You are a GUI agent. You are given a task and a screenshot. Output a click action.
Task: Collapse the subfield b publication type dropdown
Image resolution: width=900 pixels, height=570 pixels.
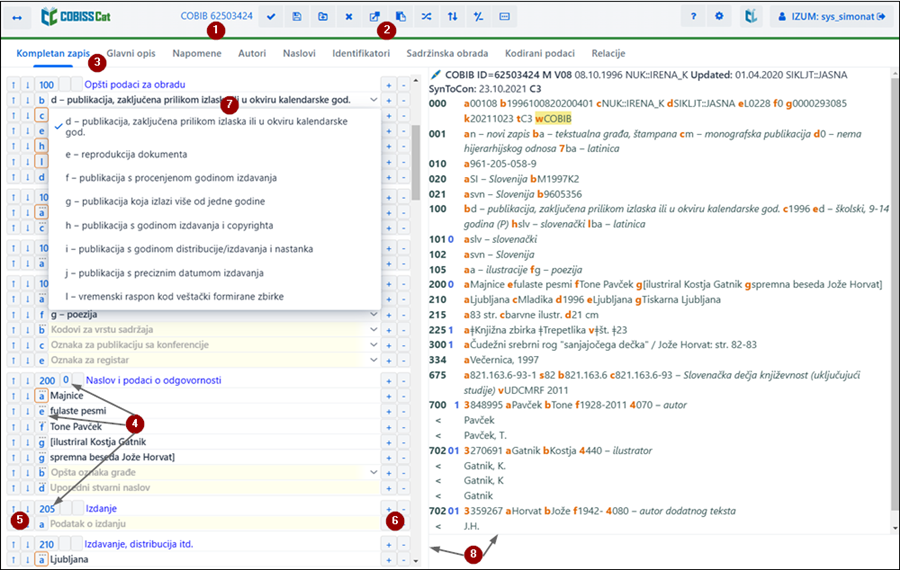tap(374, 100)
